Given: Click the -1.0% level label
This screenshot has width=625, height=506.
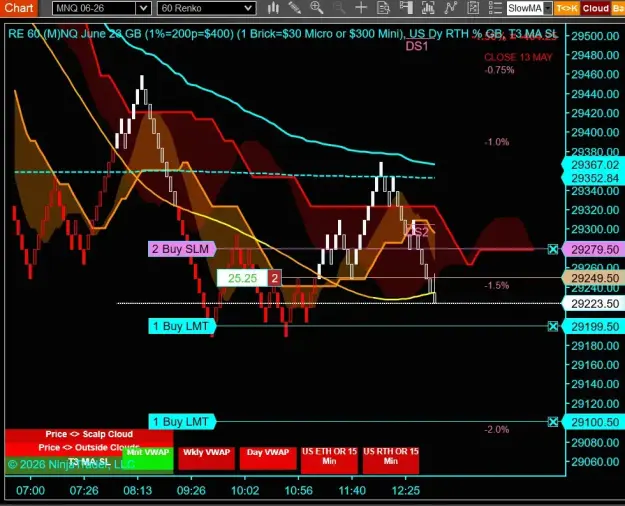Looking at the screenshot, I should 497,142.
